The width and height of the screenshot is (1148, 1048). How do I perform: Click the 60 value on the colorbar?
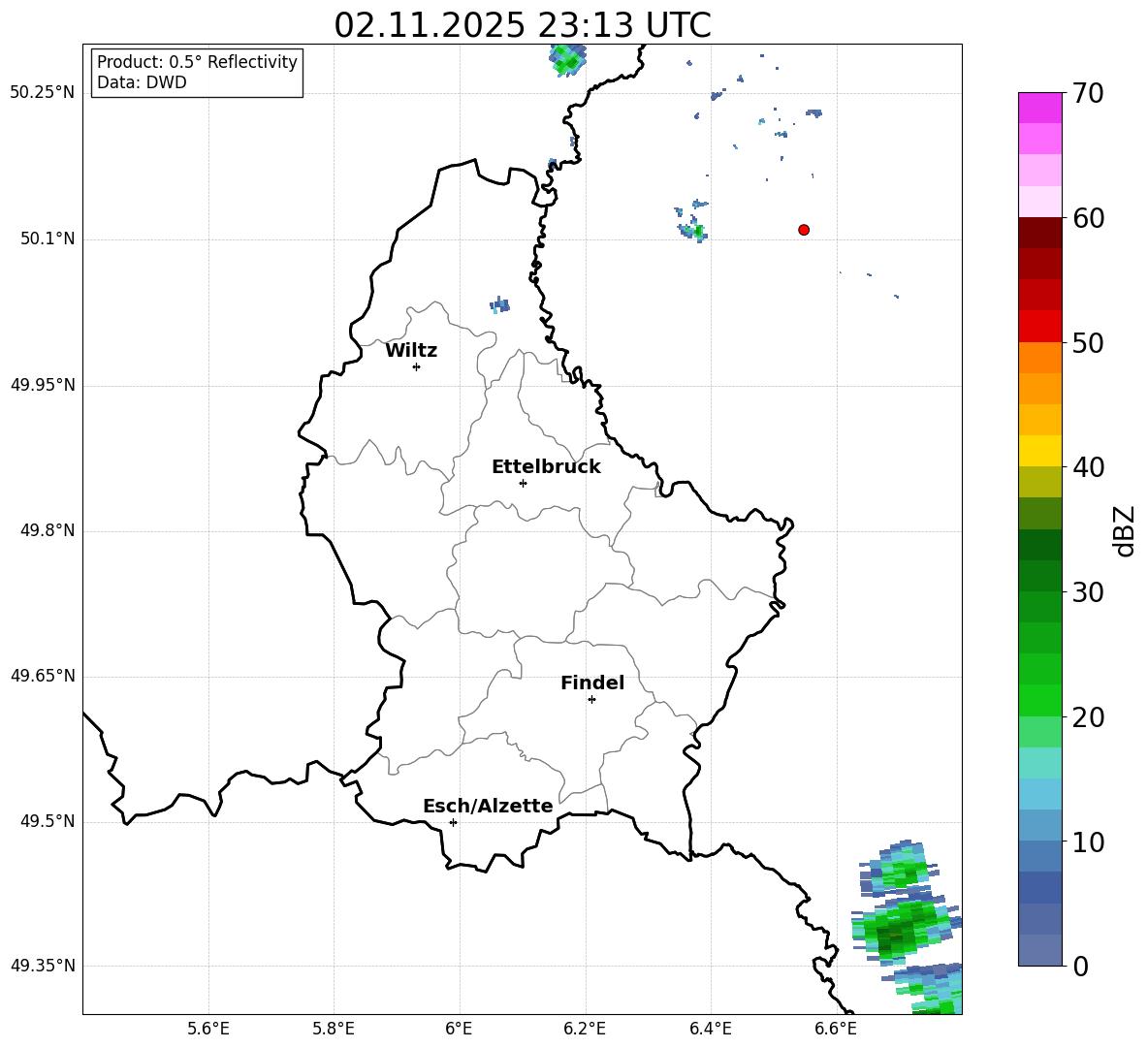pyautogui.click(x=1087, y=218)
